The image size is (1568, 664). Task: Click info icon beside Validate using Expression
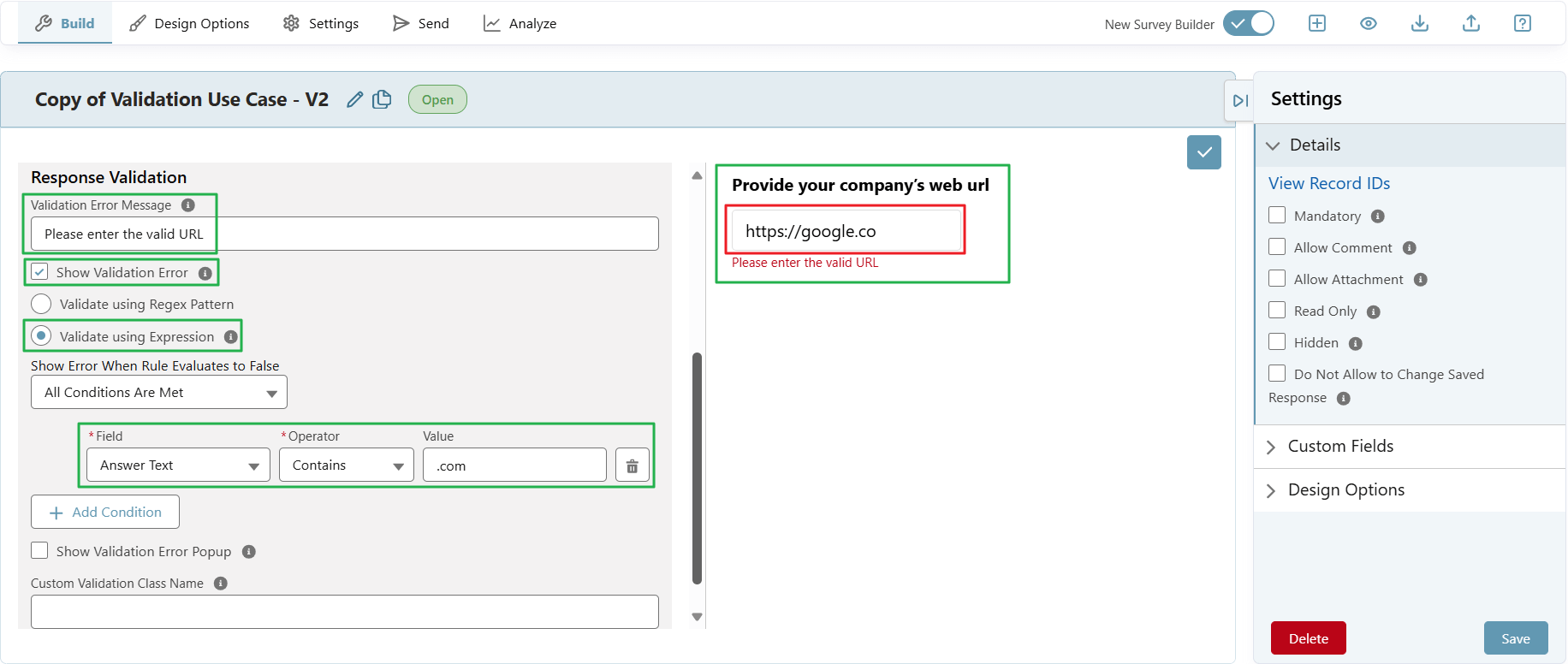(x=231, y=337)
